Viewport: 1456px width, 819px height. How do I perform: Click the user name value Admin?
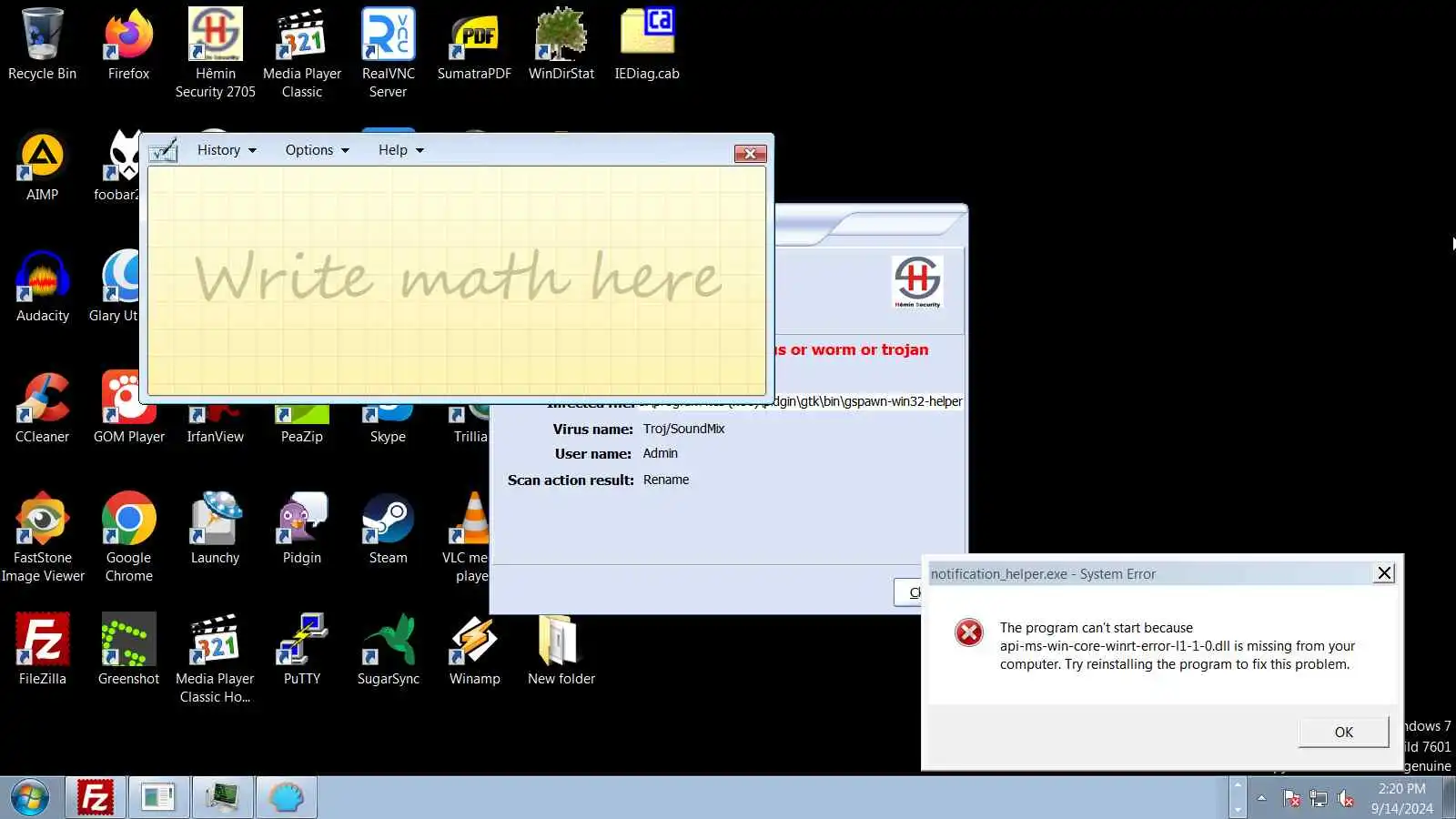pyautogui.click(x=660, y=453)
